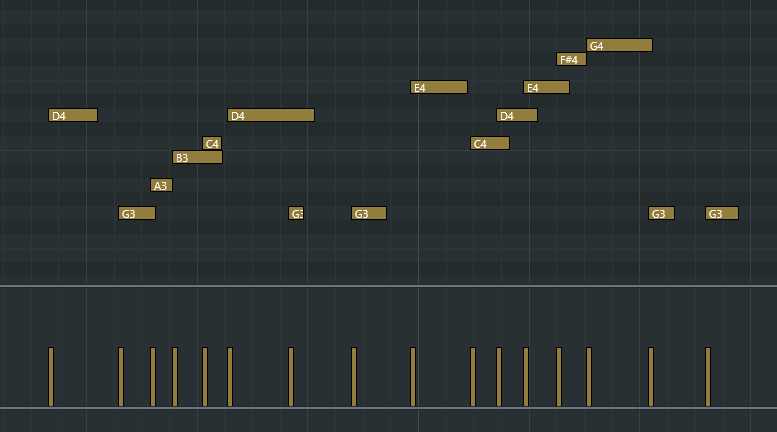Click the velocity bar of the G4 note
Screen dimensions: 777x432
coord(589,377)
